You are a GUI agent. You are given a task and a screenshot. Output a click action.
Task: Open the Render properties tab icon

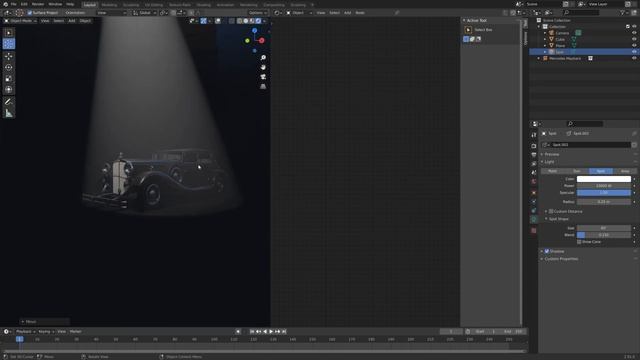click(x=534, y=146)
